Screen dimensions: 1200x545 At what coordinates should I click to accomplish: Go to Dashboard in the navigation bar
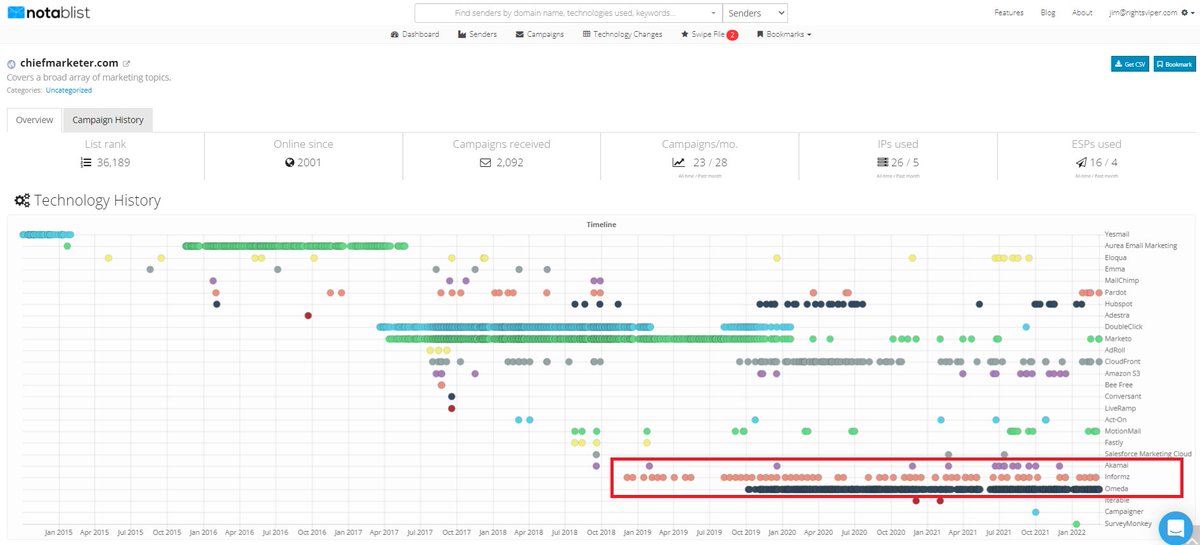[x=414, y=34]
